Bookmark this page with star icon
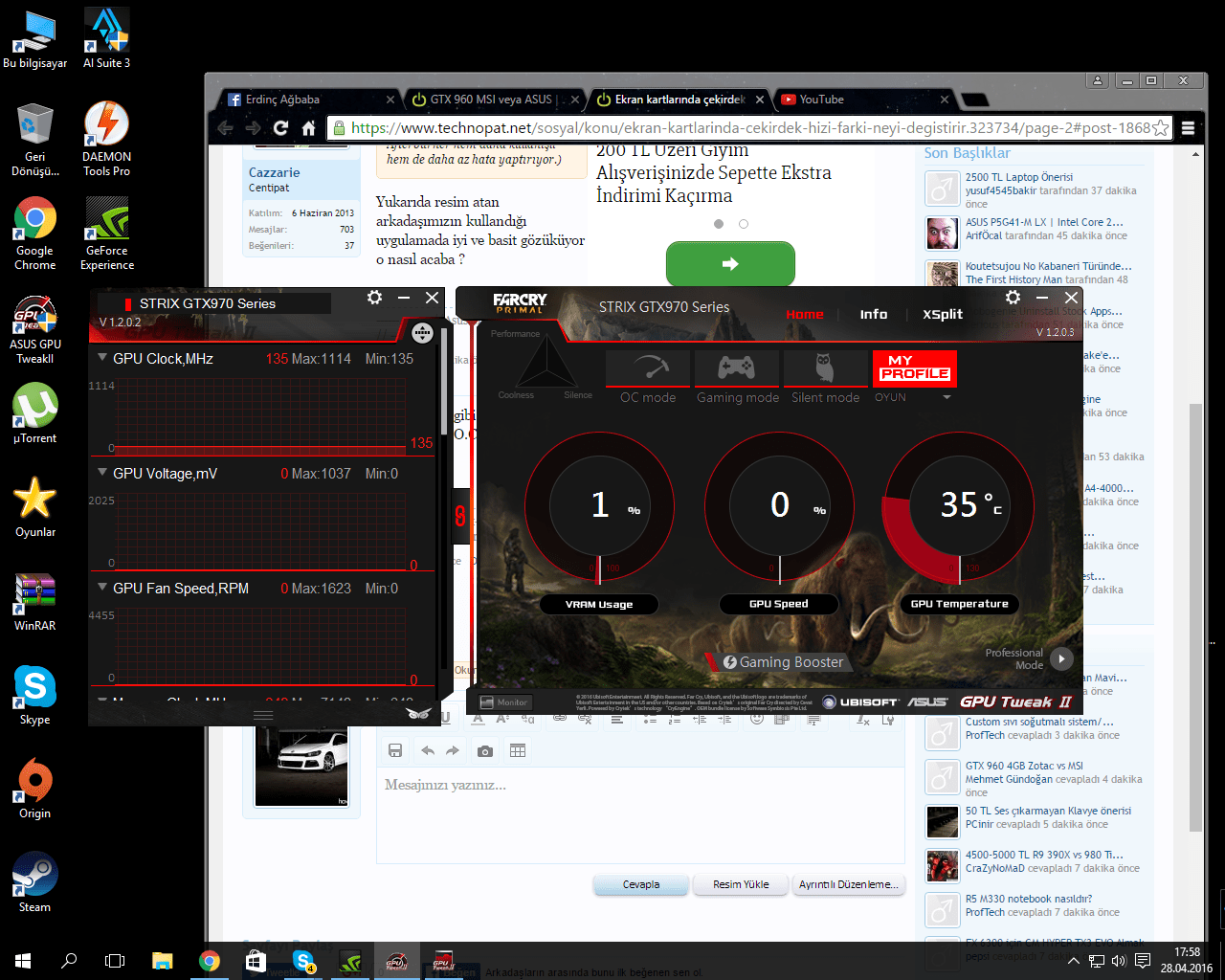 coord(1160,128)
